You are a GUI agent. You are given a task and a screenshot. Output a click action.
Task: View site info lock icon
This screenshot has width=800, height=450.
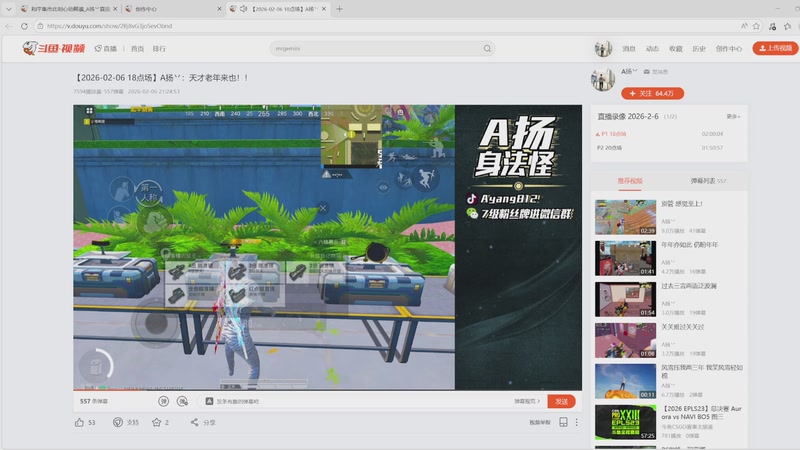click(40, 26)
